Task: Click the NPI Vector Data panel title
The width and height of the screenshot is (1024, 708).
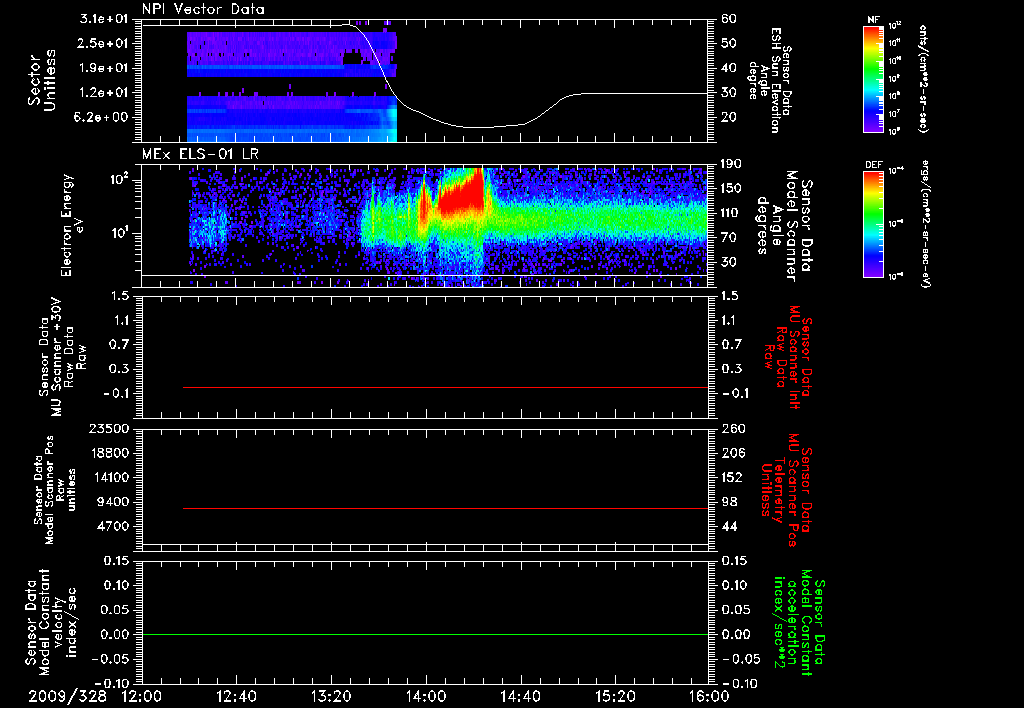Action: 203,9
